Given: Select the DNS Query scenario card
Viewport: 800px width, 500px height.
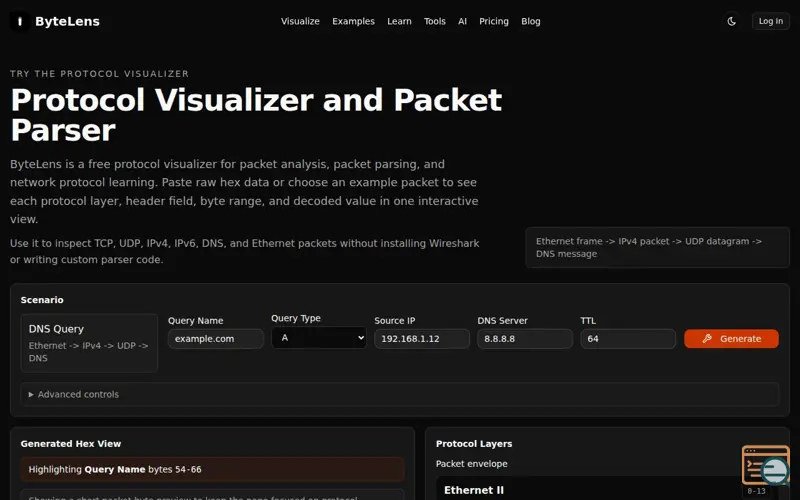Looking at the screenshot, I should click(x=89, y=343).
